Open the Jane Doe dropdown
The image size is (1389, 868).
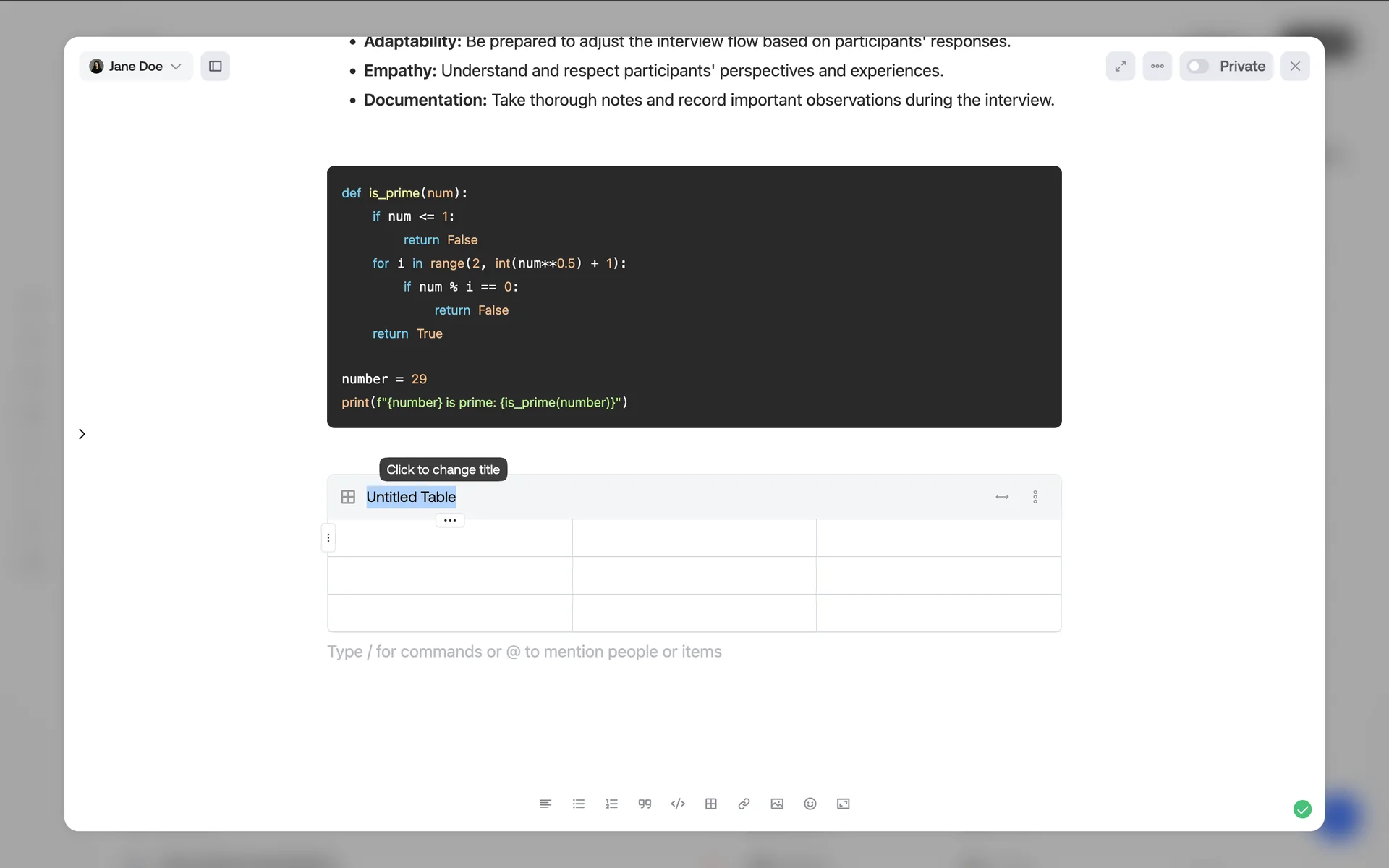tap(135, 67)
